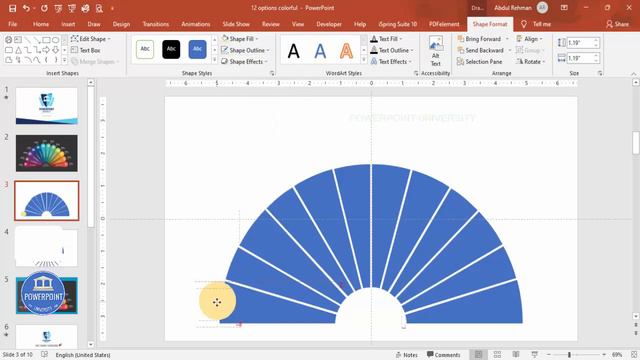Apply the blue Abc shape style
The width and height of the screenshot is (640, 360).
(197, 49)
